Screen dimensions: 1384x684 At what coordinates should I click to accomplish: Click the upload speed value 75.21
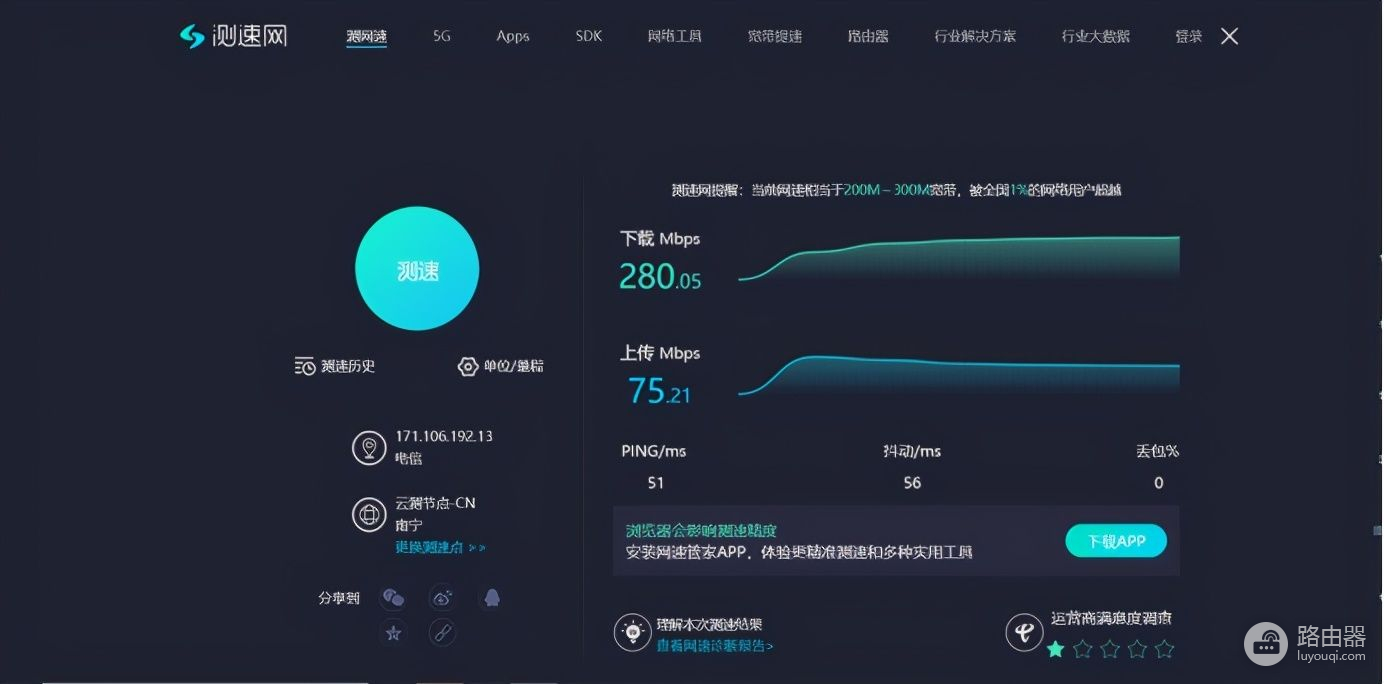coord(659,390)
